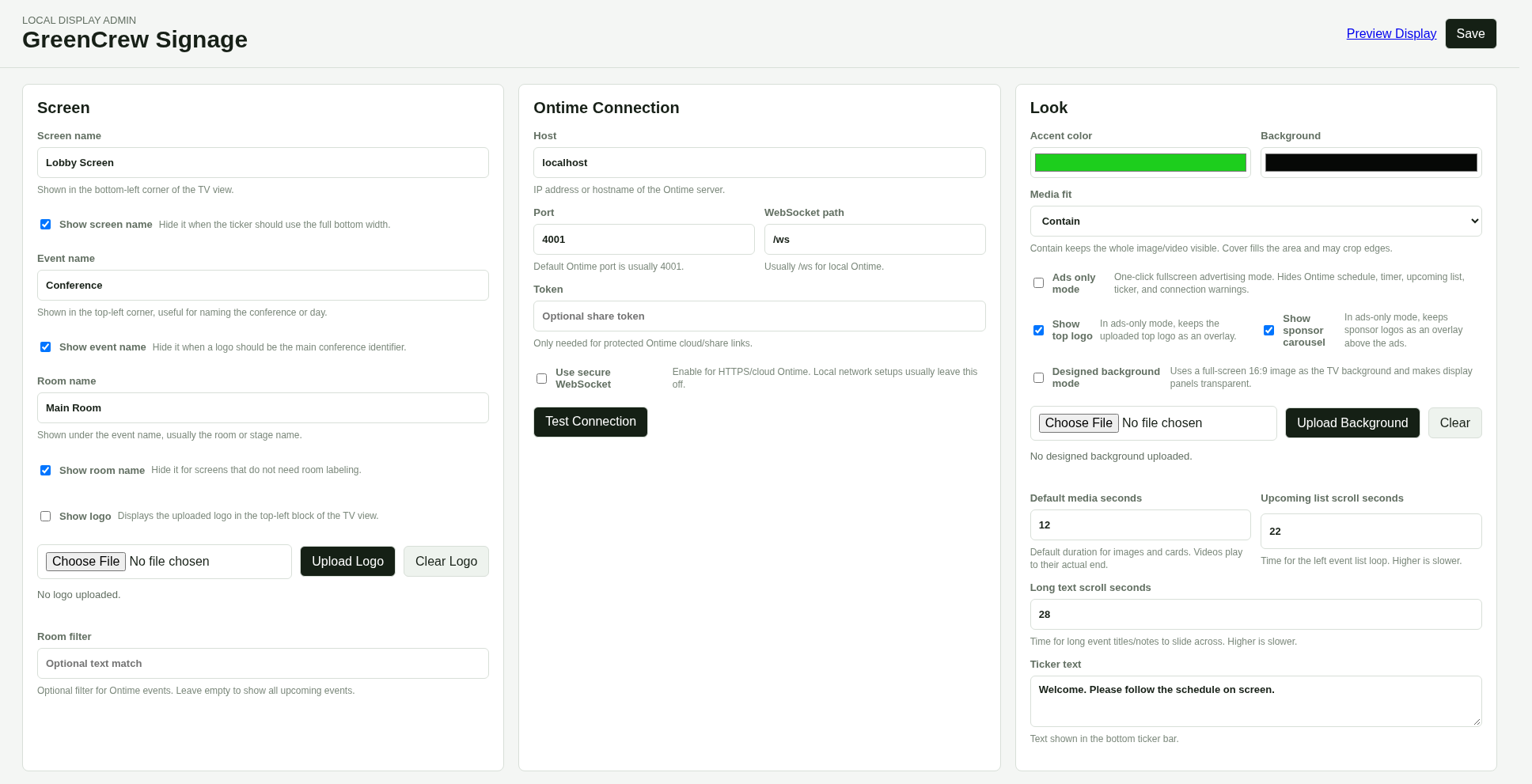Enable Ads only mode checkbox
Screen dimensions: 1532x784
(x=1038, y=283)
